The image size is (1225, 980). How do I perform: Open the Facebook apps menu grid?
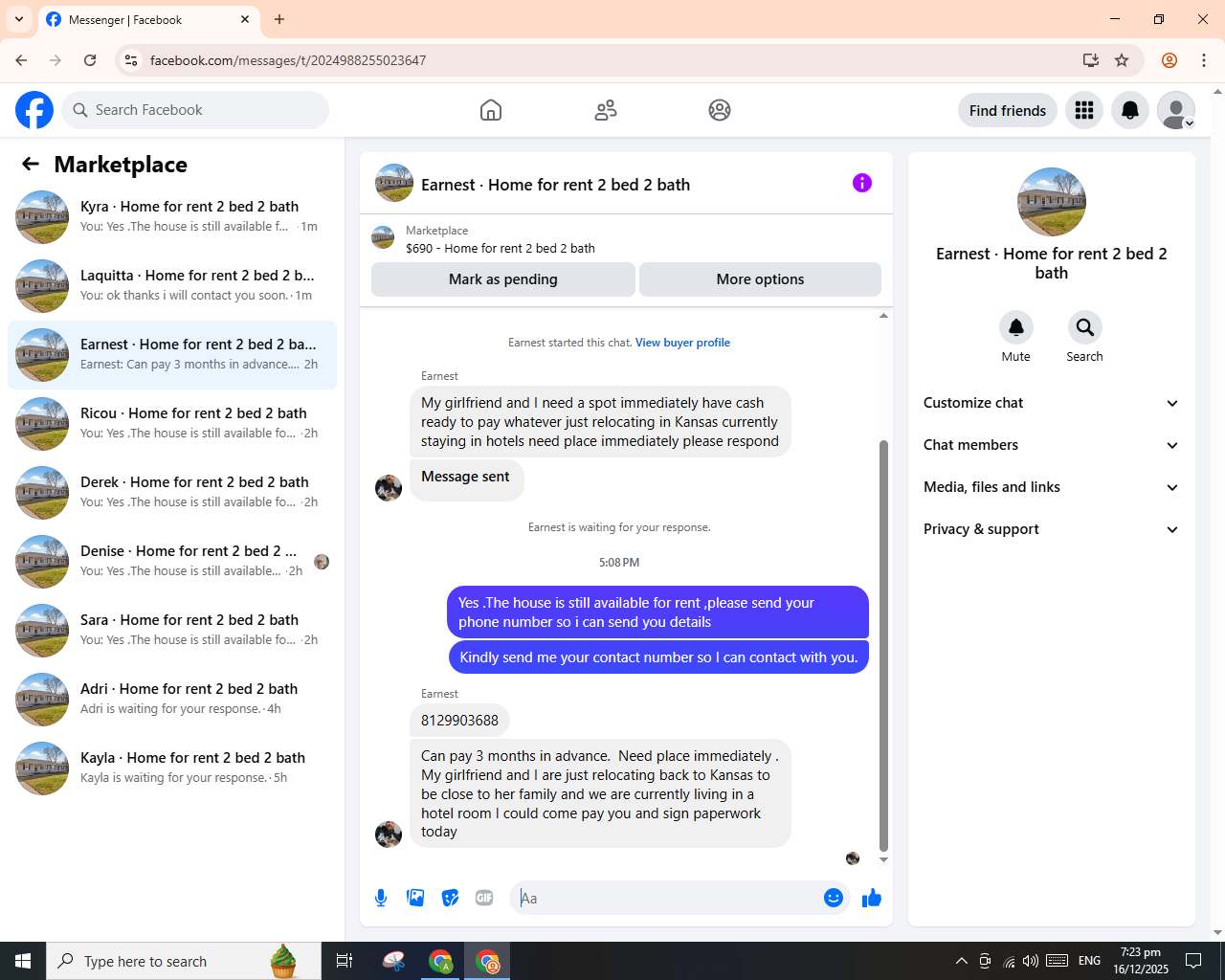pyautogui.click(x=1084, y=110)
